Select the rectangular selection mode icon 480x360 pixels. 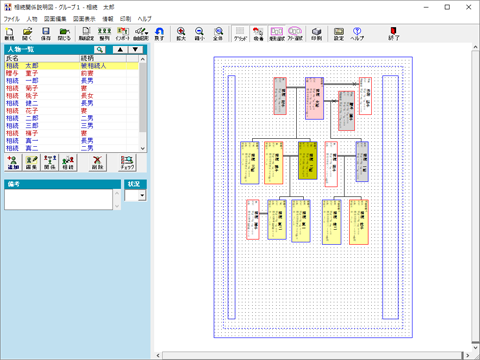[x=277, y=34]
